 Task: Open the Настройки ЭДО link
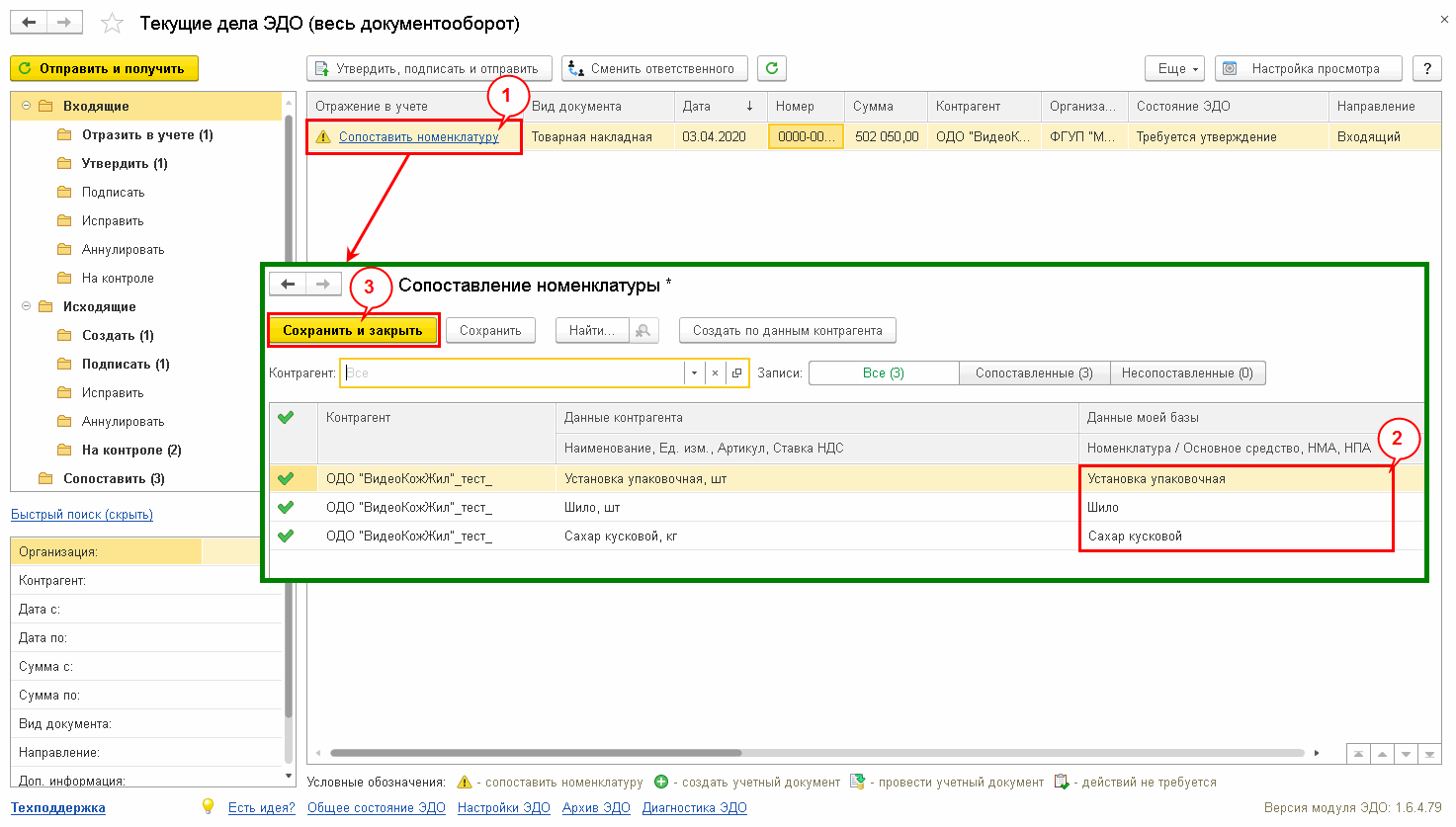[x=504, y=807]
